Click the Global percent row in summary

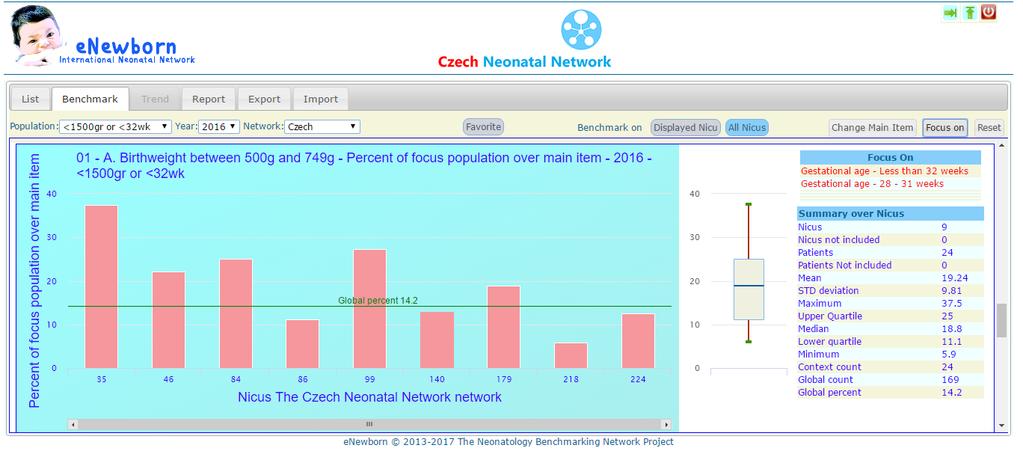point(890,393)
